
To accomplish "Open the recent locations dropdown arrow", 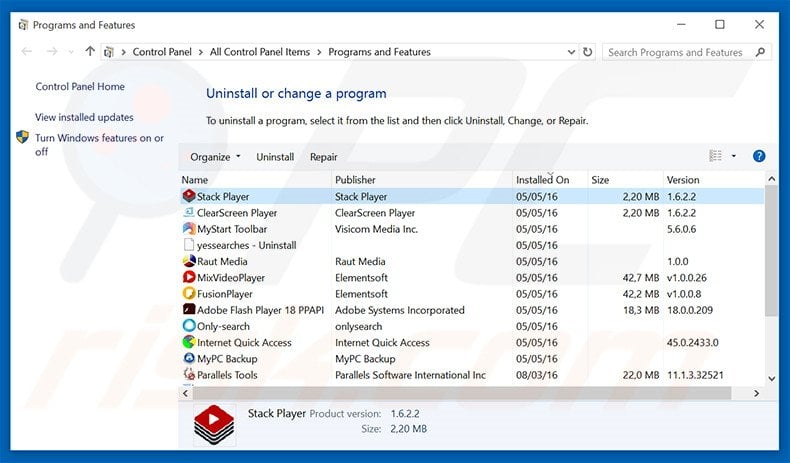I will 71,52.
